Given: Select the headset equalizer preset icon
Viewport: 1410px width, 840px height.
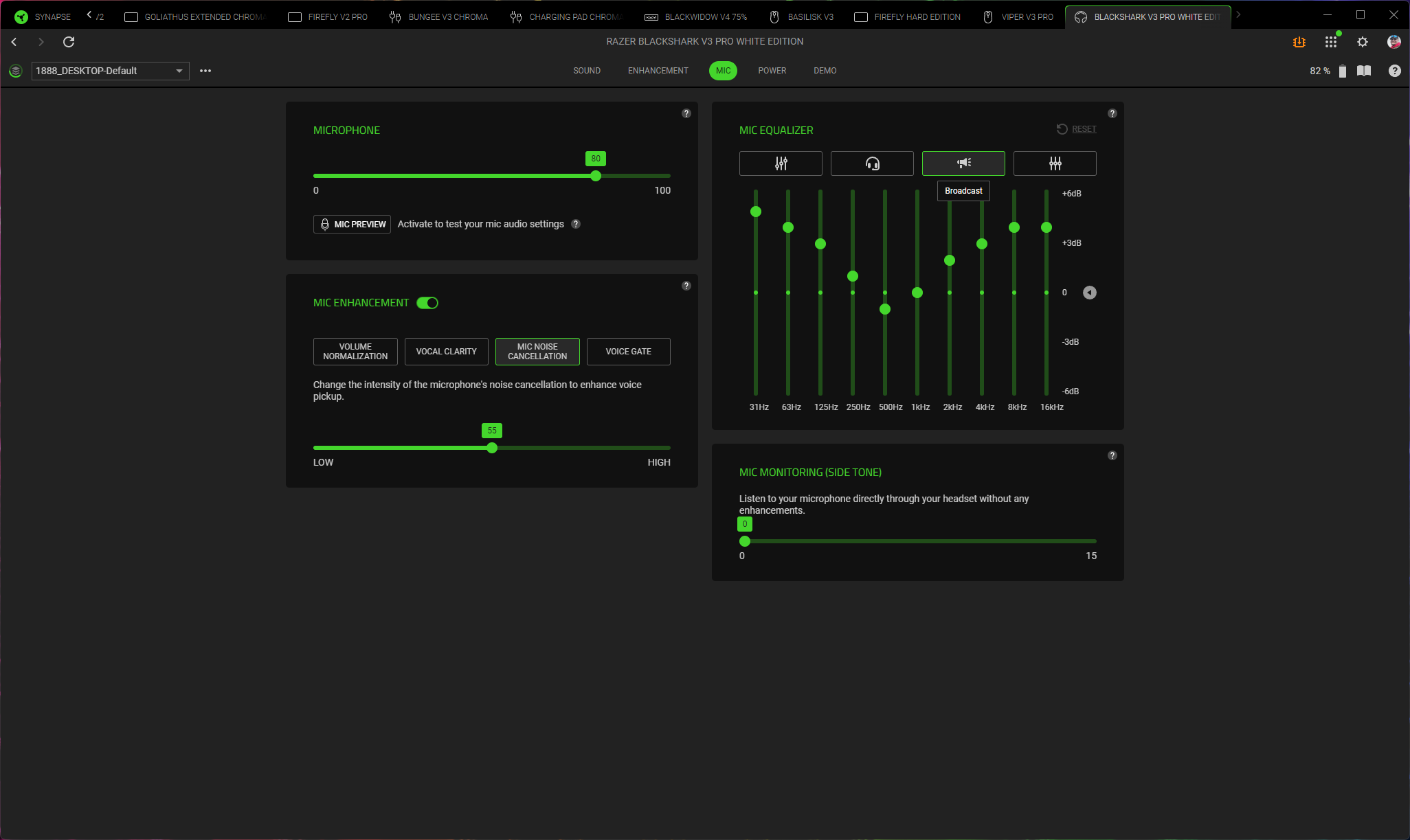Looking at the screenshot, I should (872, 163).
